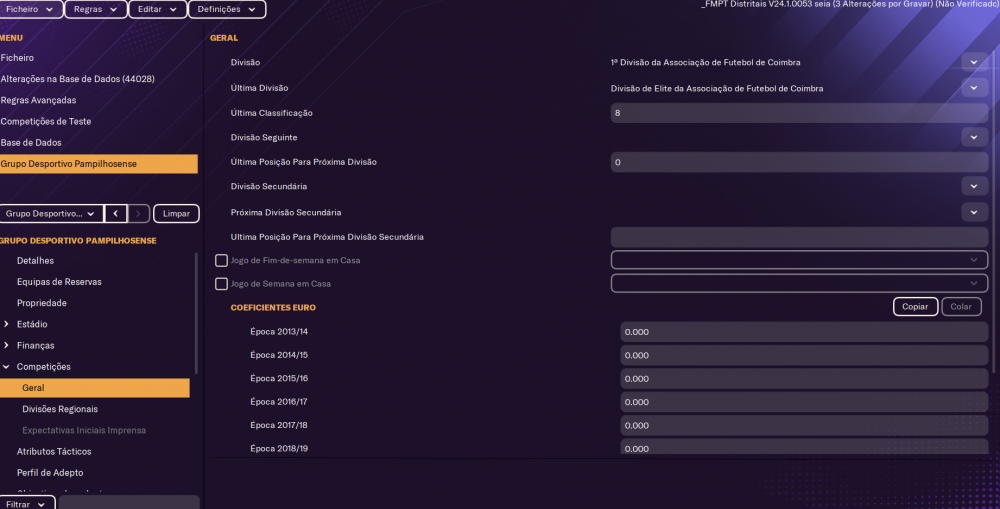Click the GERAL section heading
This screenshot has width=1000, height=509.
tap(224, 38)
